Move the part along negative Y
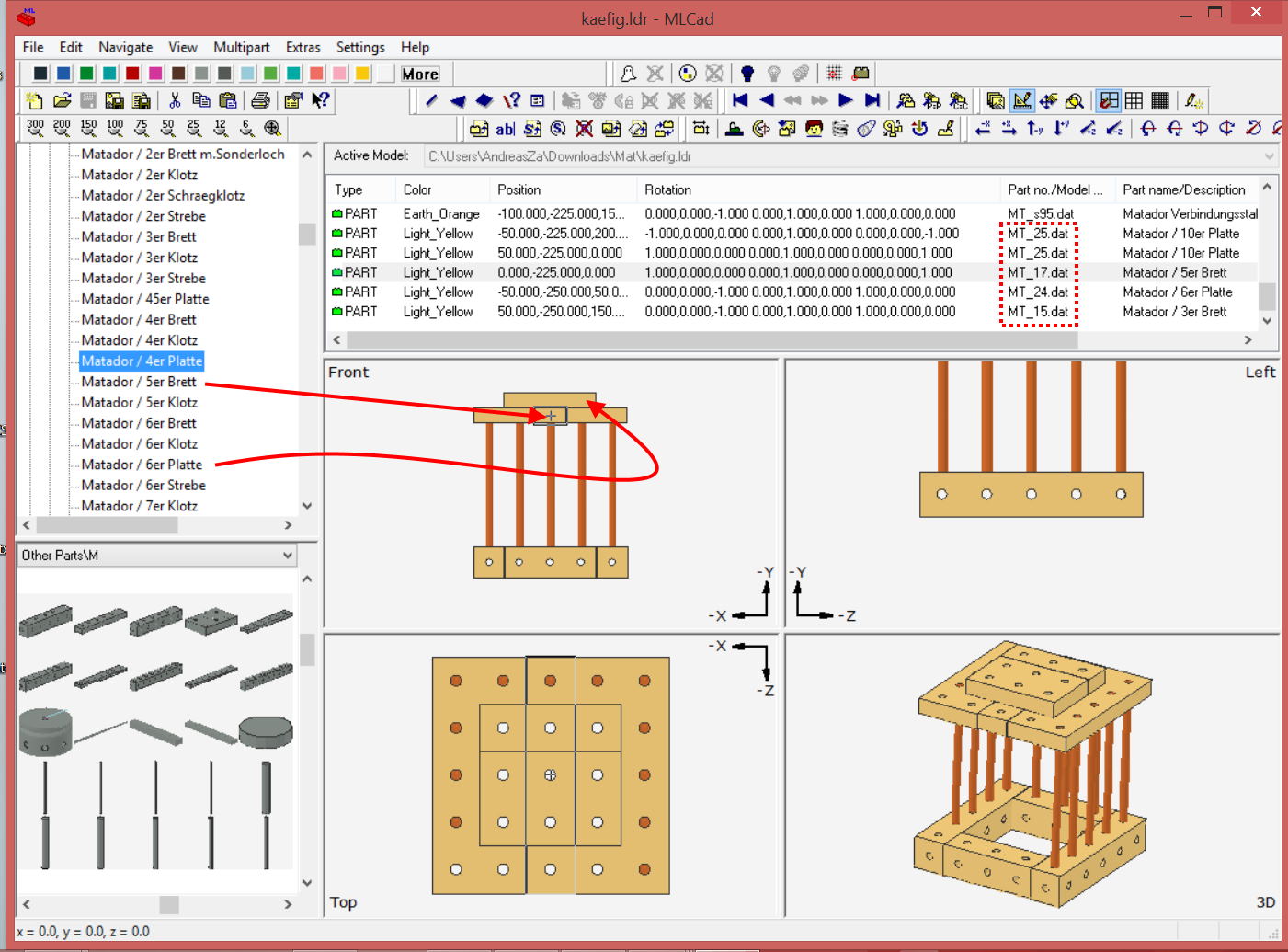The image size is (1288, 952). pos(1035,128)
